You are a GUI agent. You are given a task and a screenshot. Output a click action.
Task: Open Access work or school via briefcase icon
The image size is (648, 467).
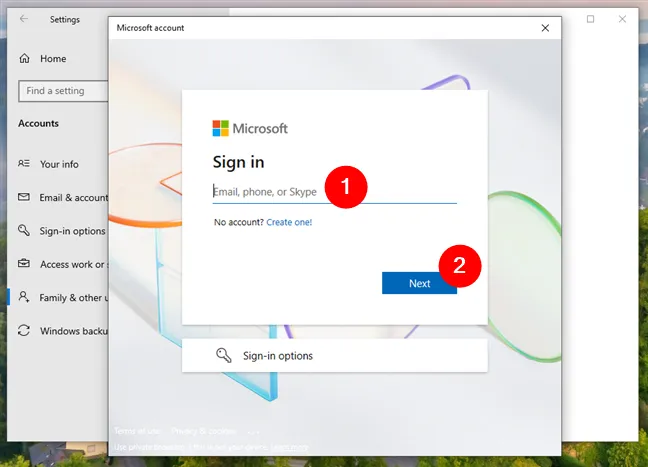coord(24,263)
